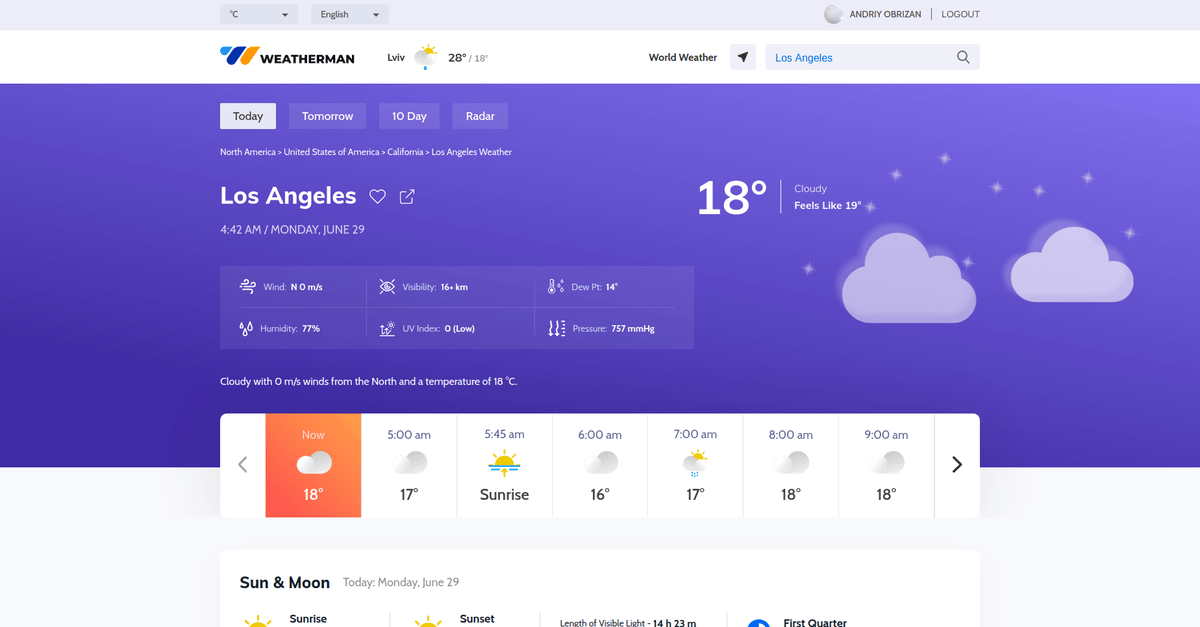
Task: Open the °C temperature unit dropdown
Action: 259,14
